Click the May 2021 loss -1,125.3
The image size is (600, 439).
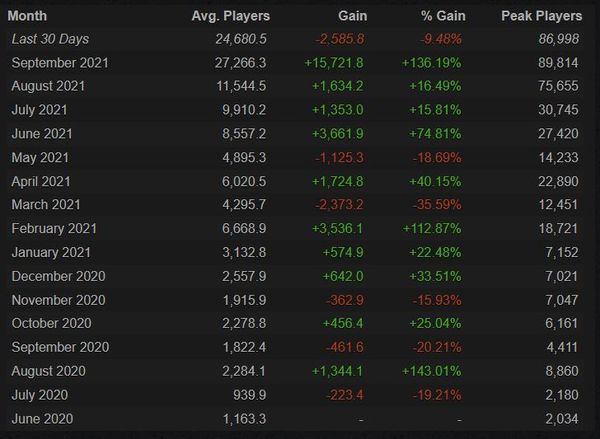[x=339, y=158]
